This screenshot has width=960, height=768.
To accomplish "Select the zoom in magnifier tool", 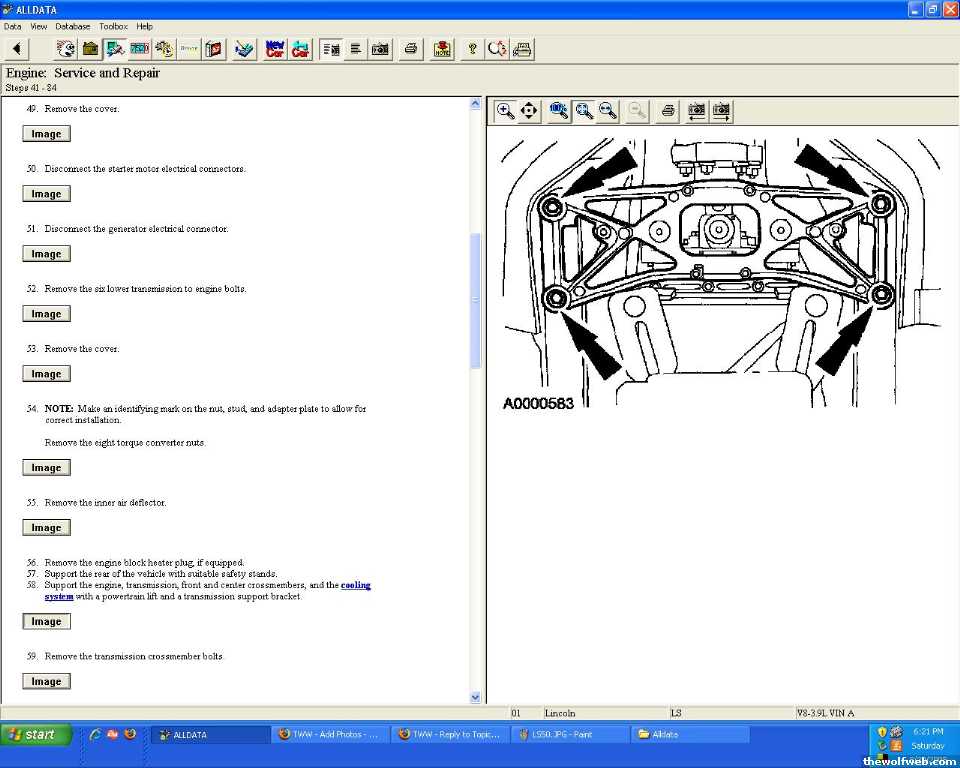I will click(506, 111).
